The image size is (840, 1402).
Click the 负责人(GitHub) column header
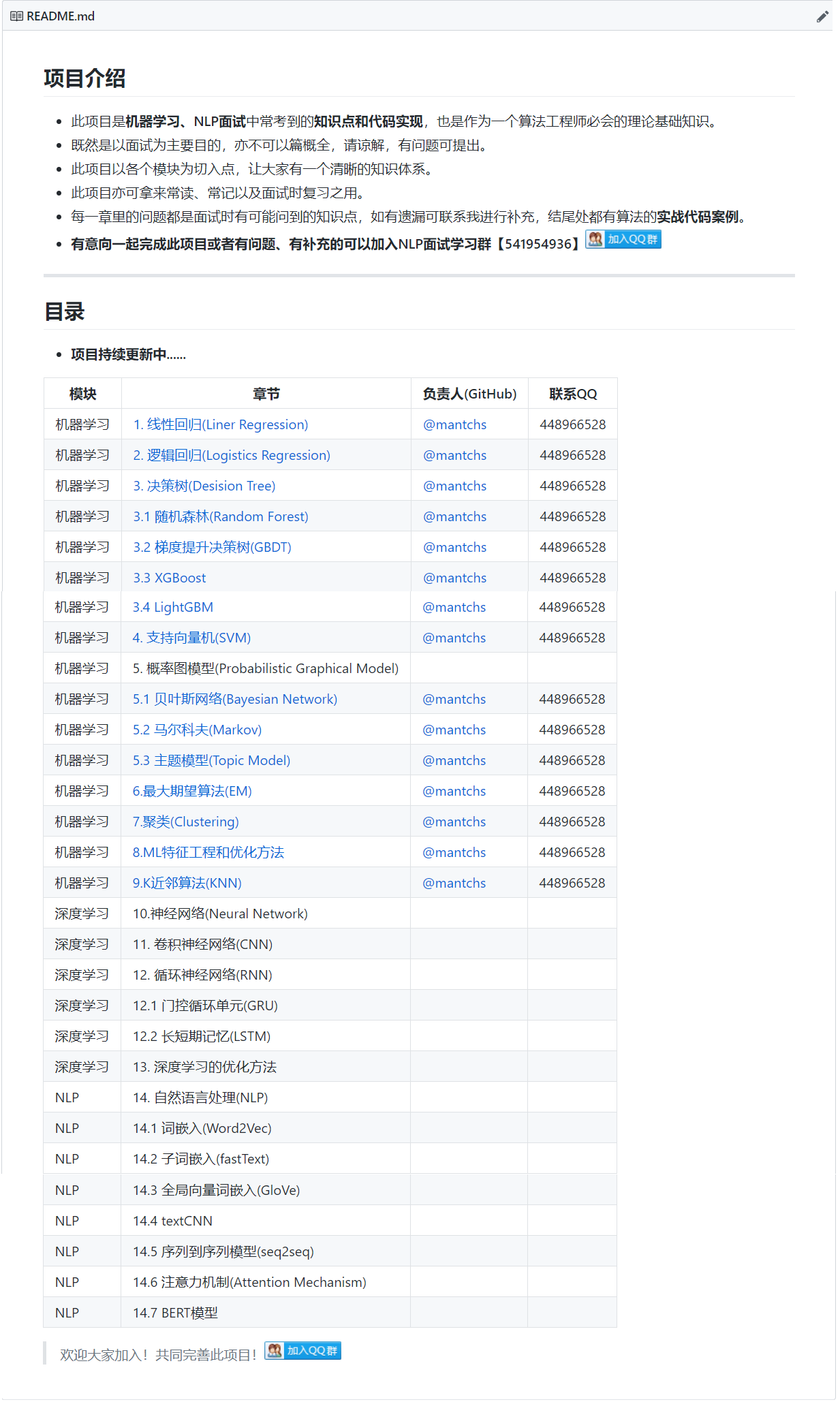coord(469,394)
